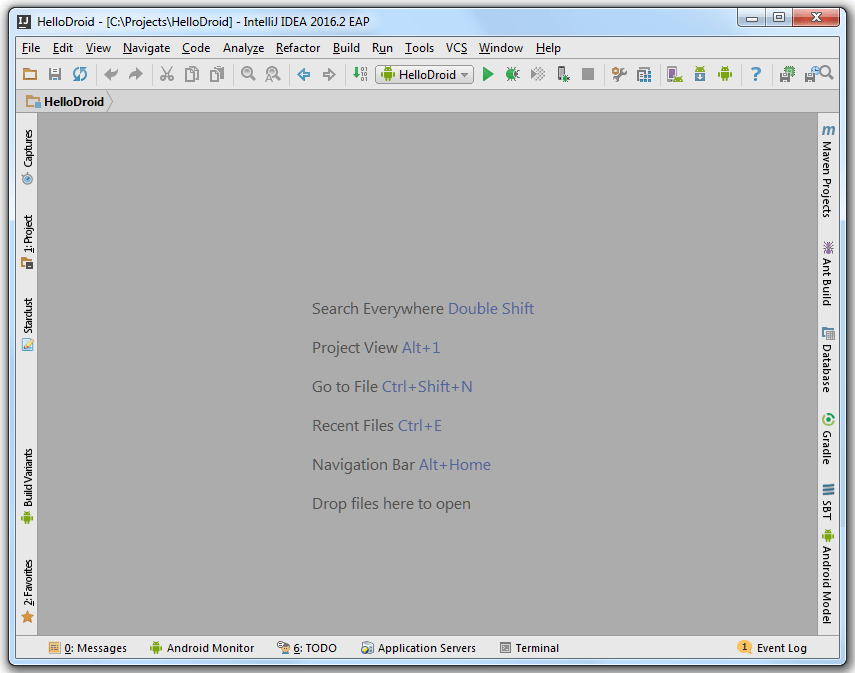Screen dimensions: 855x673
Task: Start debugging with the bug icon
Action: click(513, 74)
